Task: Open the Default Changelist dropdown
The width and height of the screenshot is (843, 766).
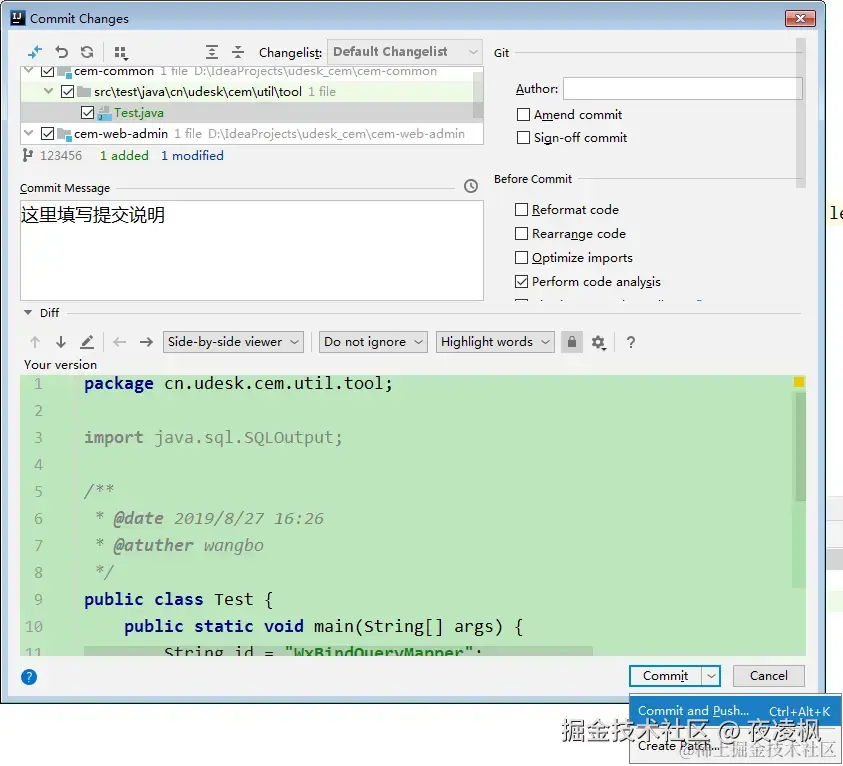Action: click(x=405, y=52)
